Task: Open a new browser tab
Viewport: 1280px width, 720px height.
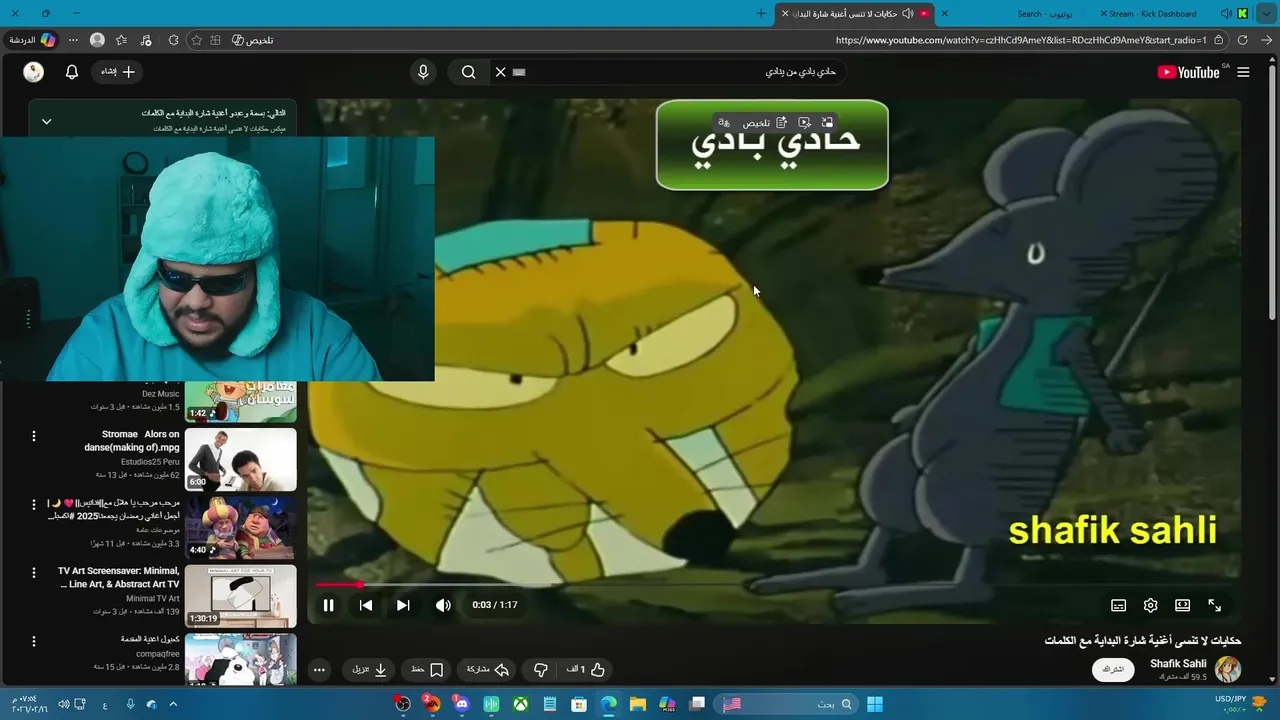Action: [x=761, y=14]
